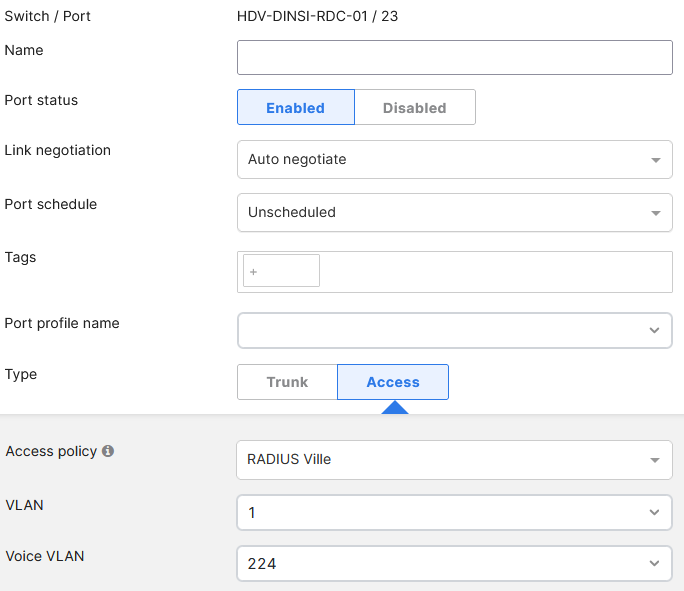Open the Access policy dropdown

pyautogui.click(x=454, y=460)
